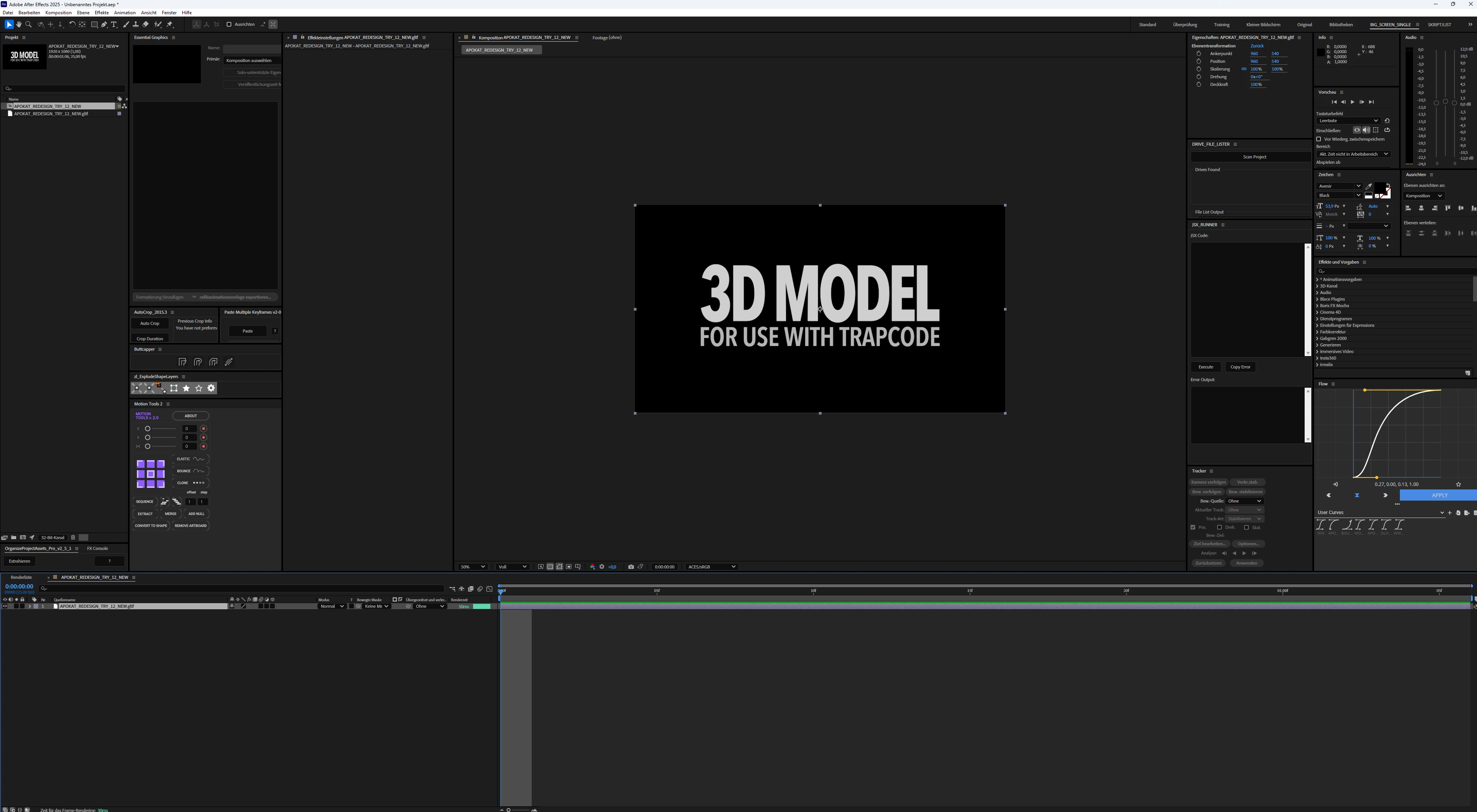Image resolution: width=1477 pixels, height=812 pixels.
Task: Select the Pen tool
Action: [x=104, y=25]
